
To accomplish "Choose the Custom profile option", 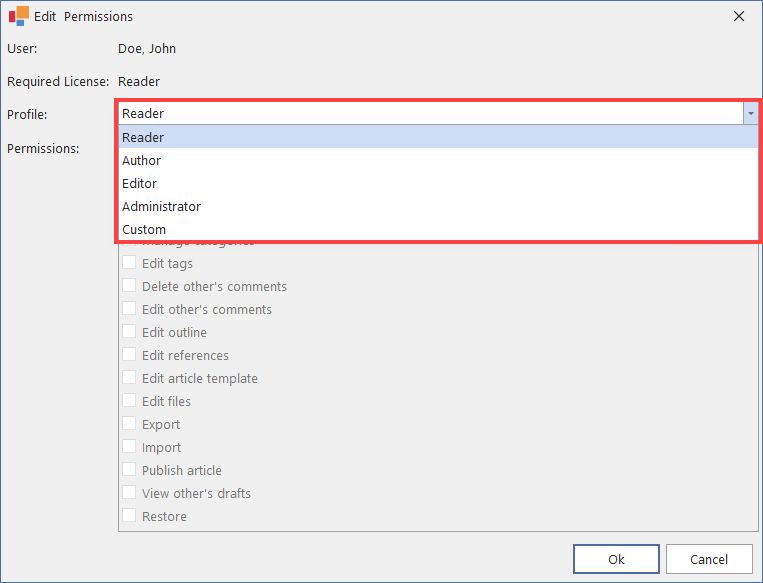I will point(144,229).
